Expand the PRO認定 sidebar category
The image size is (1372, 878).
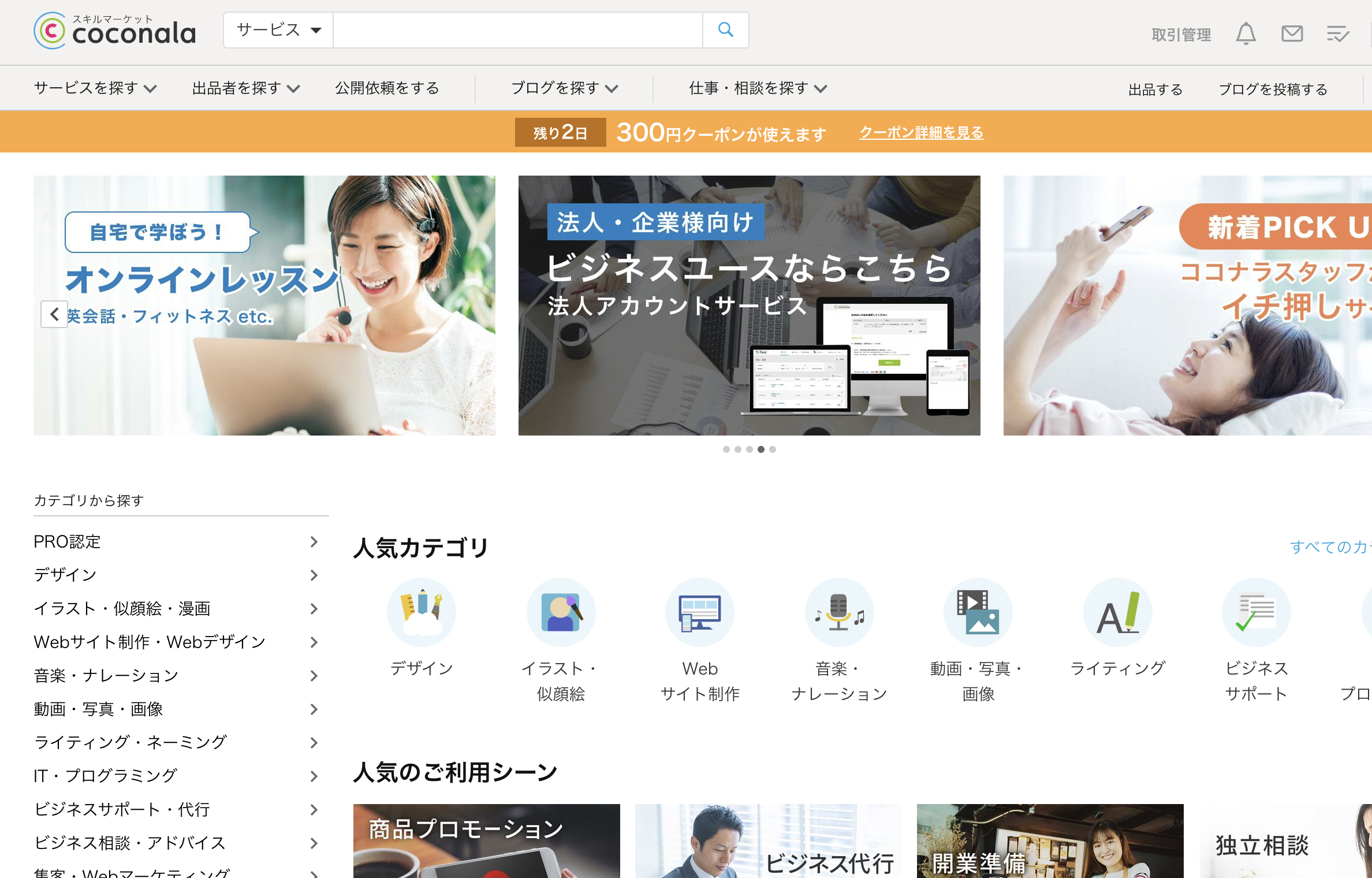pos(173,542)
